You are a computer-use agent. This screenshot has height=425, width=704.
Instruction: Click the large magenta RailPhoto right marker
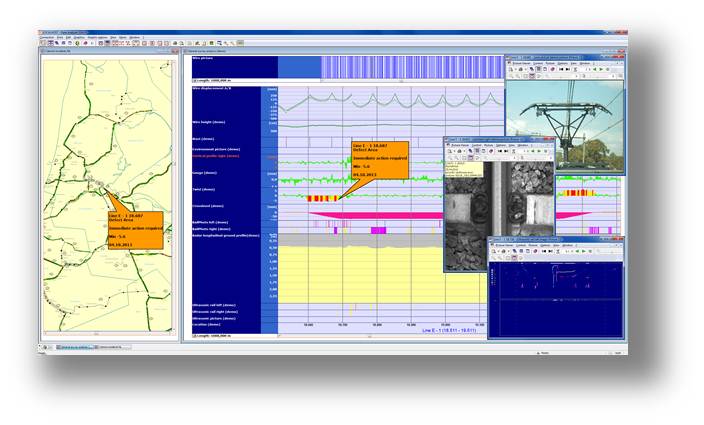pos(378,230)
